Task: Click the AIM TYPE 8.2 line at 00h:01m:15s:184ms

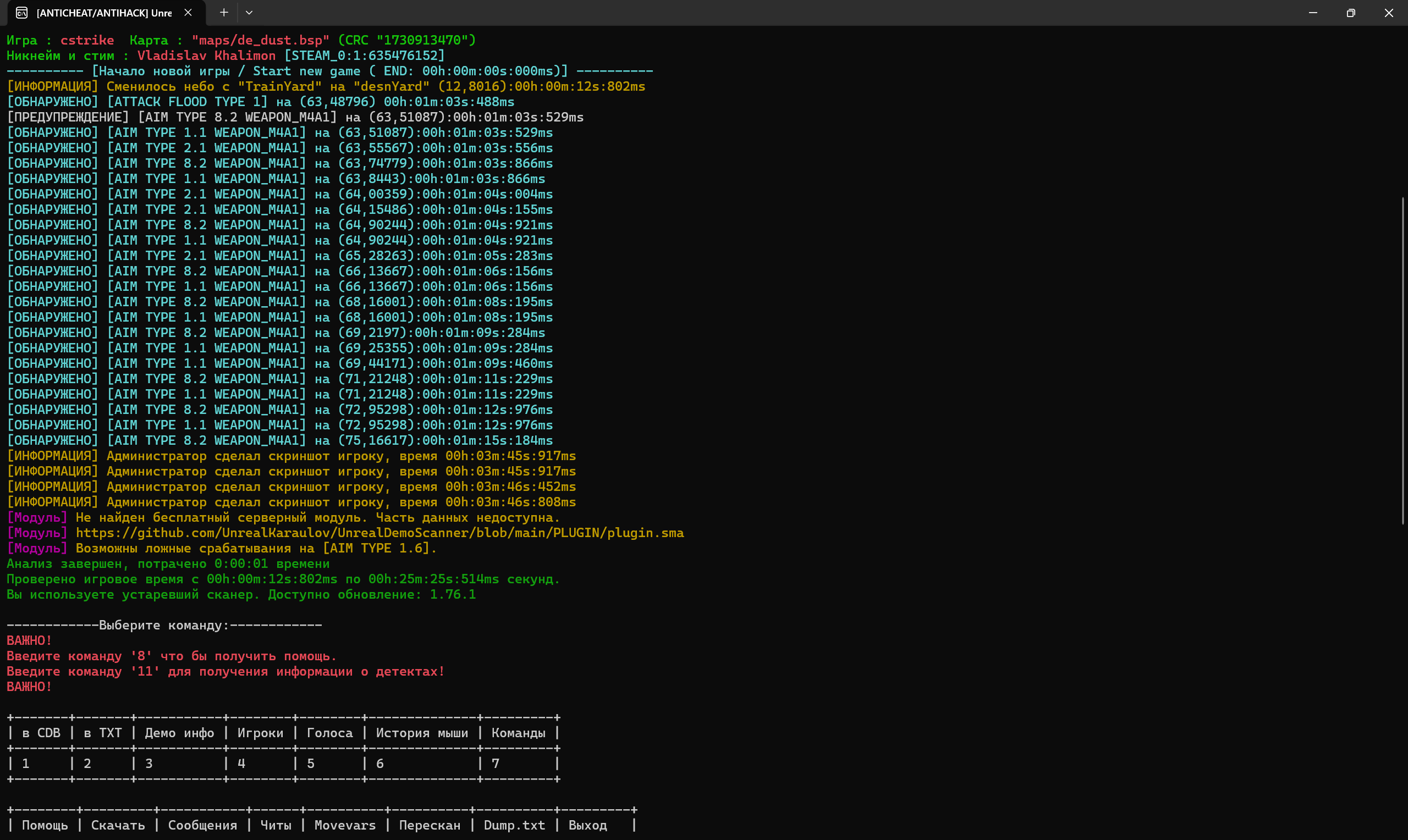Action: [280, 440]
